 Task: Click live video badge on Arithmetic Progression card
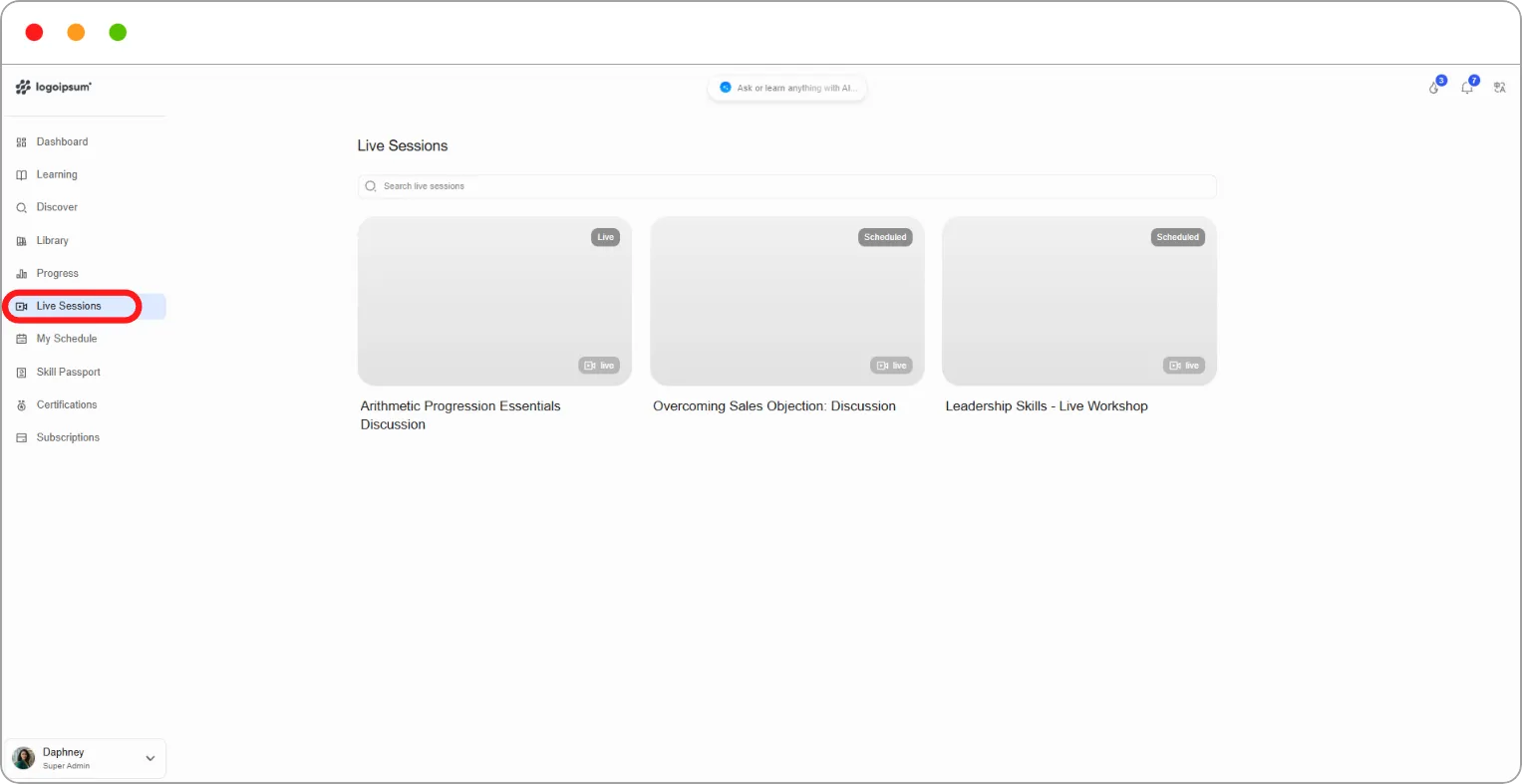[599, 366]
